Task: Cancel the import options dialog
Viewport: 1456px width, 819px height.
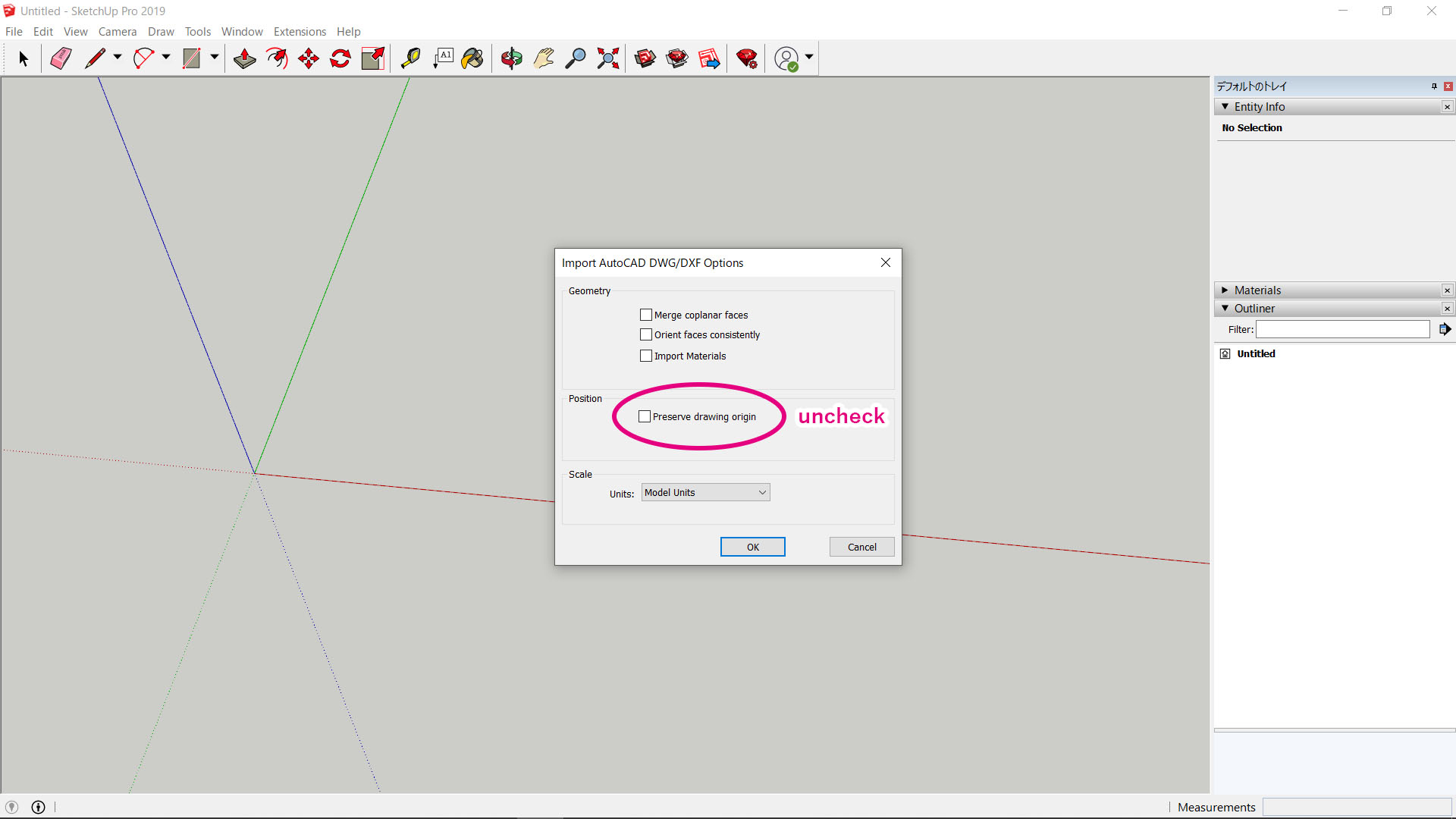Action: (x=862, y=547)
